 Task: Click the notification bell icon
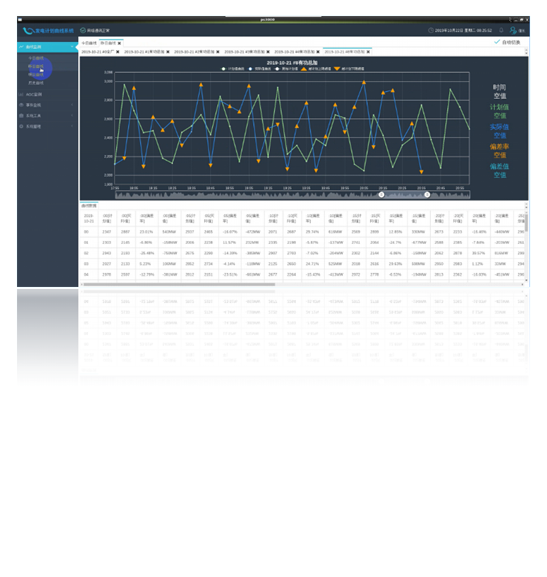point(501,30)
